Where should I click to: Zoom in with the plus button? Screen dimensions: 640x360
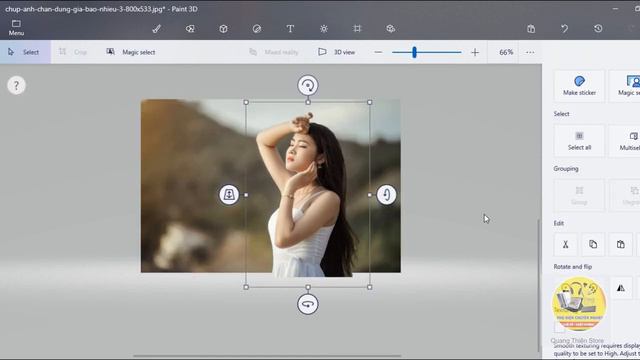point(475,52)
